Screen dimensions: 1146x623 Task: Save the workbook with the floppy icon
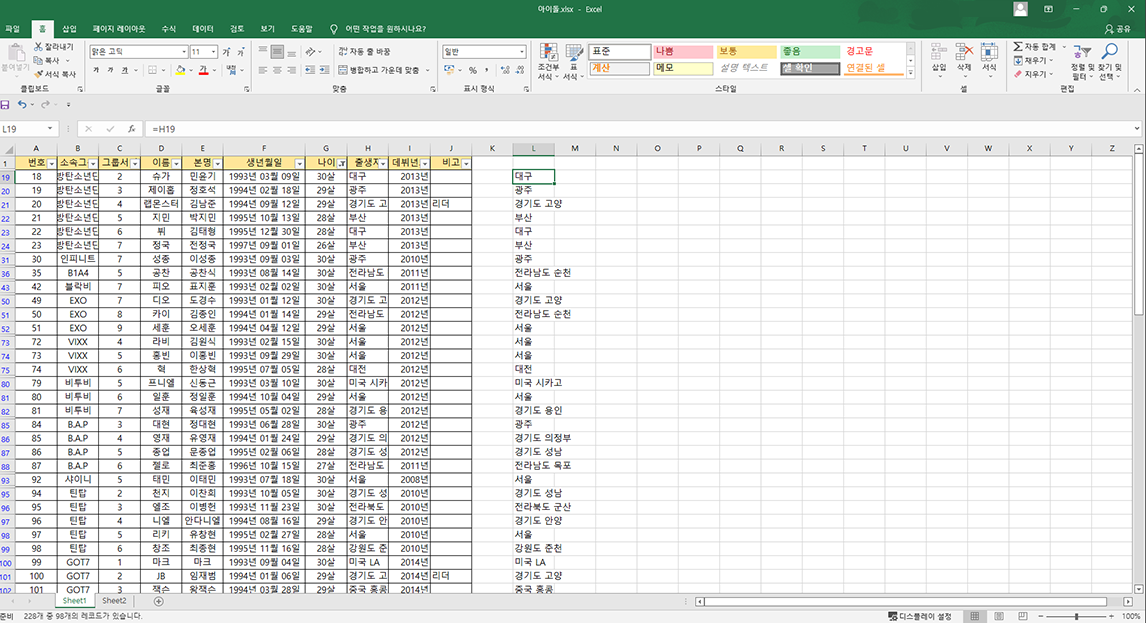click(x=5, y=105)
